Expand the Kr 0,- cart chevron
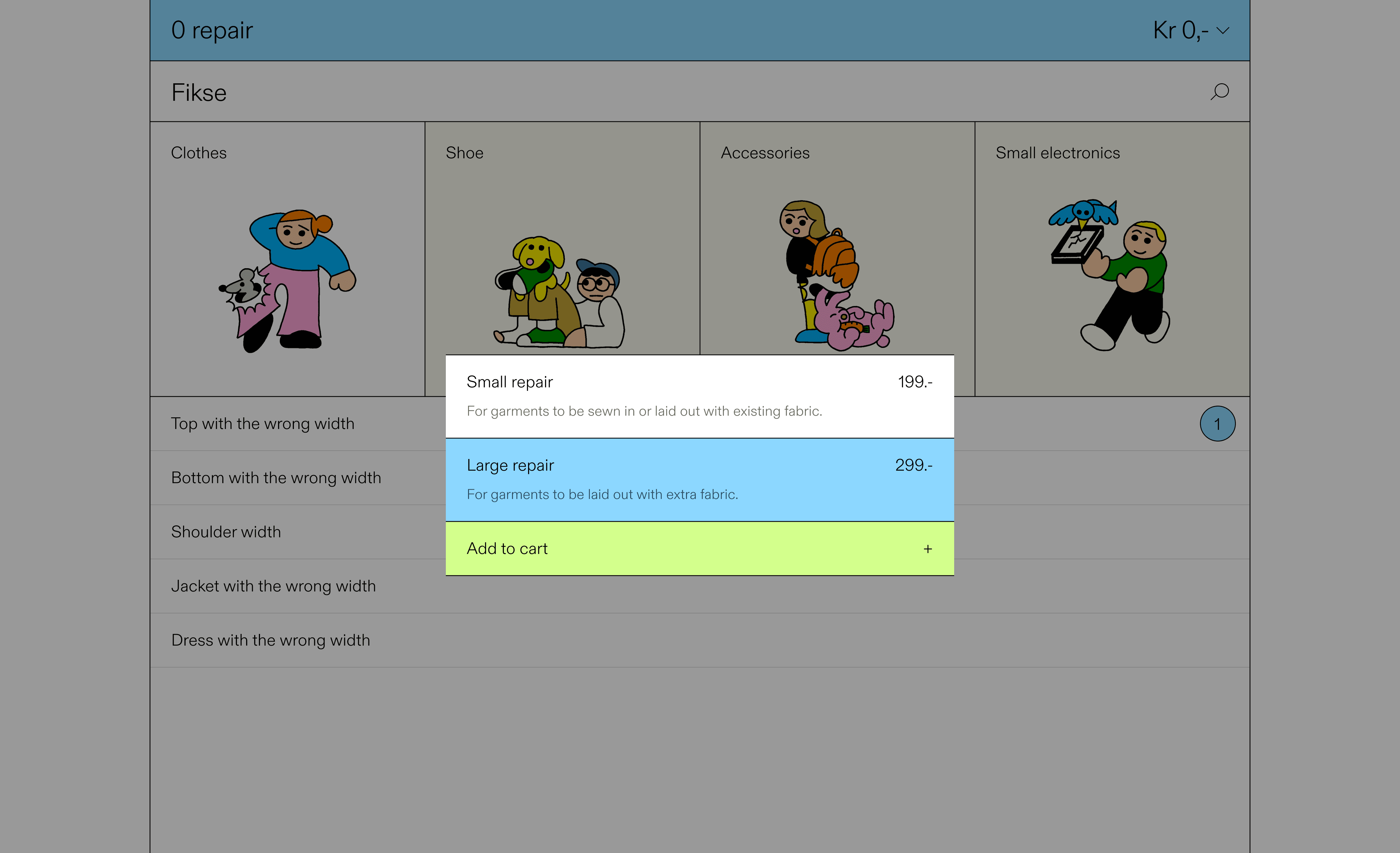 click(x=1223, y=30)
